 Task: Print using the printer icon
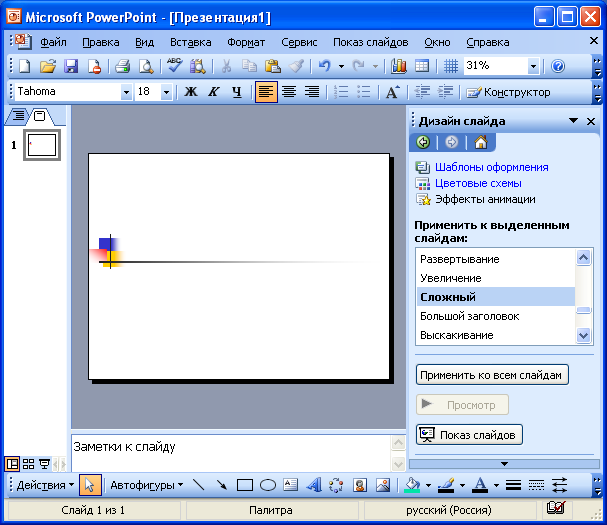click(122, 66)
